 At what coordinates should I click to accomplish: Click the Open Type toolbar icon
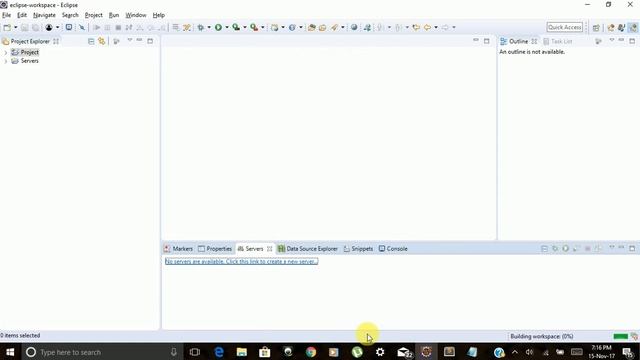pyautogui.click(x=311, y=27)
